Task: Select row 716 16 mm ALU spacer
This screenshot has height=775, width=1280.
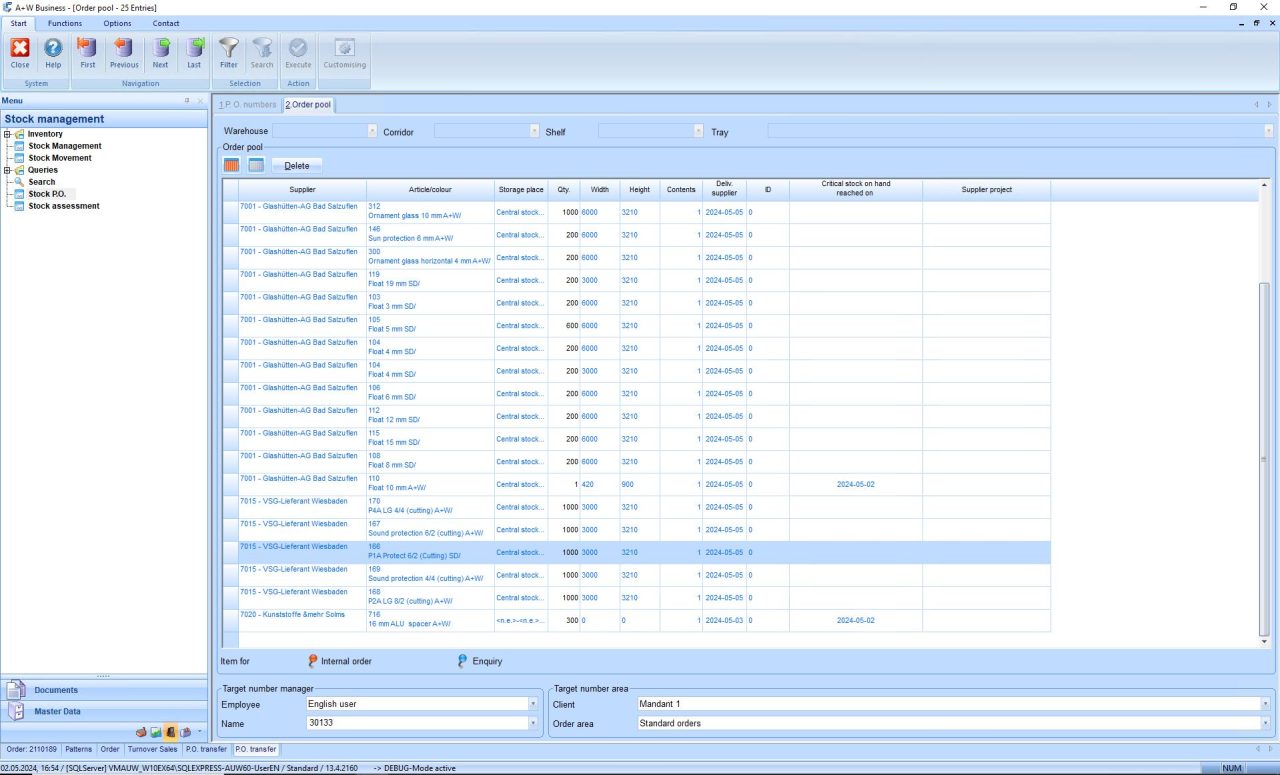Action: [636, 620]
